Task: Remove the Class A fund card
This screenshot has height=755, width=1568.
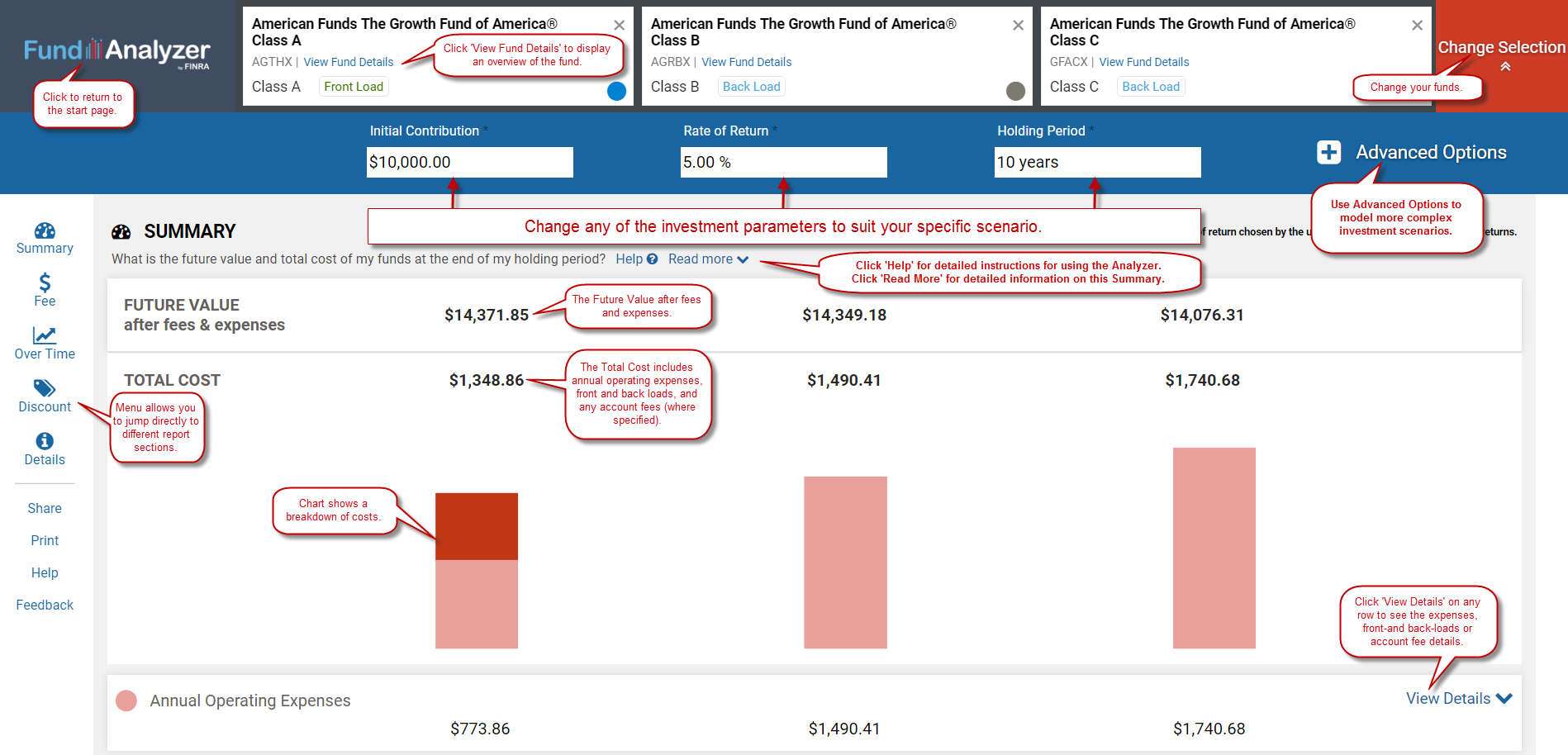Action: [x=619, y=26]
